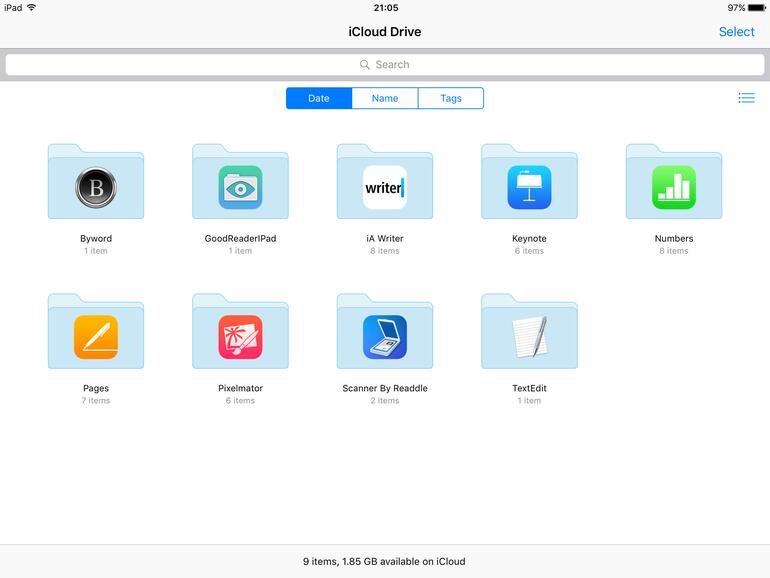The height and width of the screenshot is (578, 770).
Task: Open the iA Writer folder
Action: [385, 182]
